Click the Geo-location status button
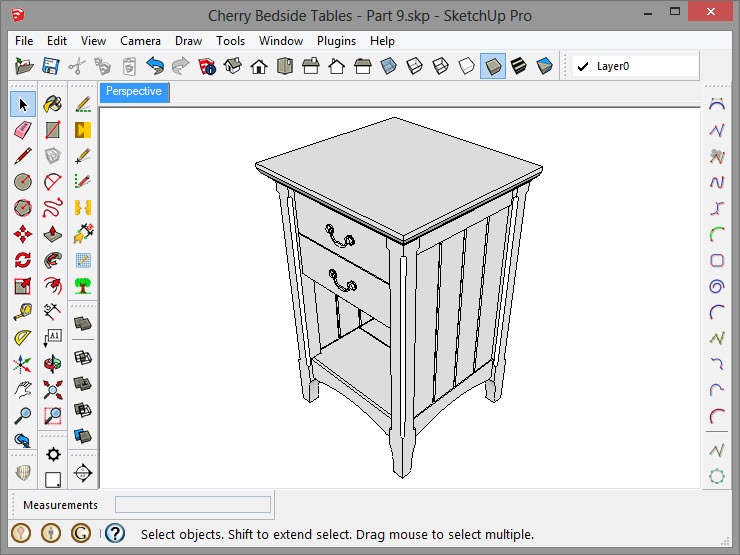Image resolution: width=740 pixels, height=555 pixels. (x=20, y=534)
